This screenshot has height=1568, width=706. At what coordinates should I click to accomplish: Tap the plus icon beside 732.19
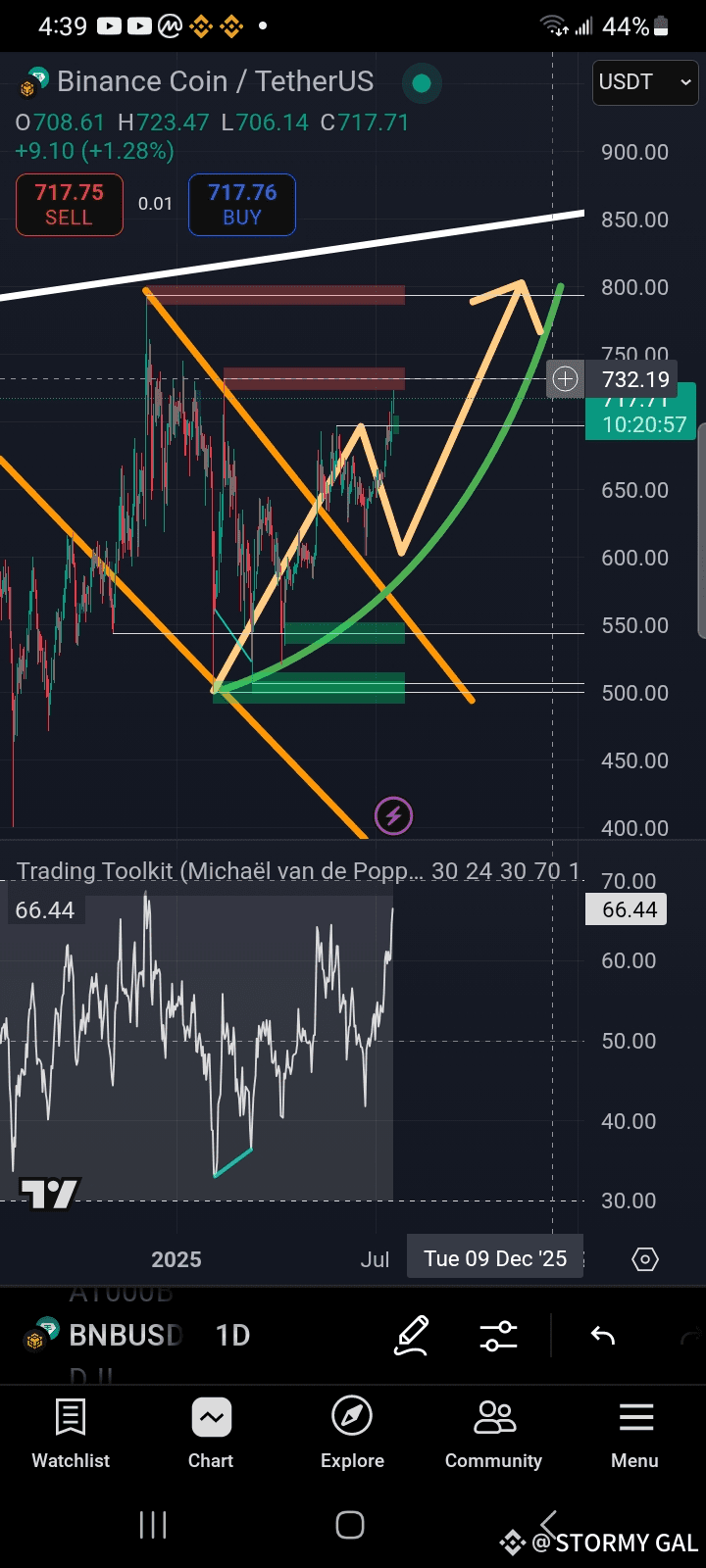(x=566, y=379)
